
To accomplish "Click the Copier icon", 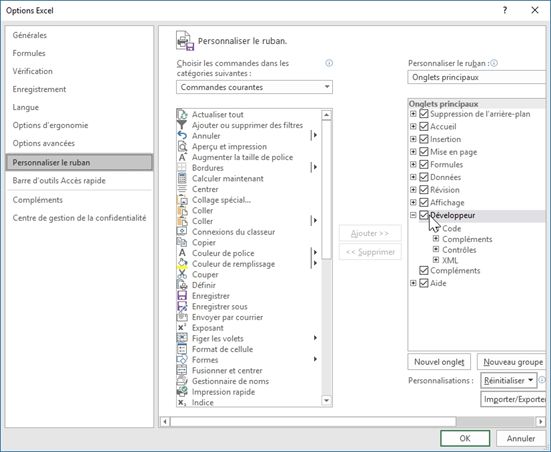I will click(x=182, y=243).
